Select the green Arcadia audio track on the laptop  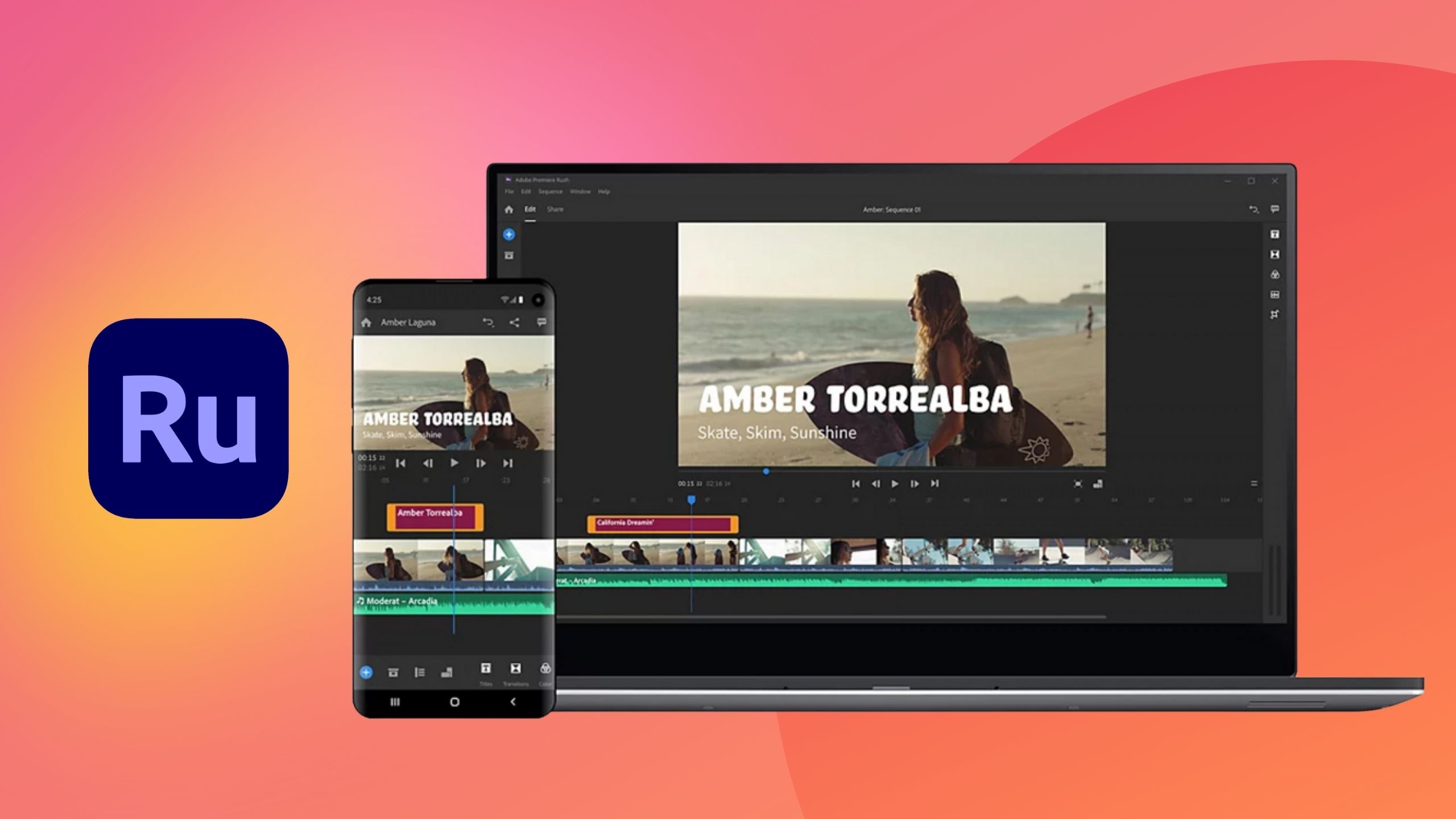point(891,581)
